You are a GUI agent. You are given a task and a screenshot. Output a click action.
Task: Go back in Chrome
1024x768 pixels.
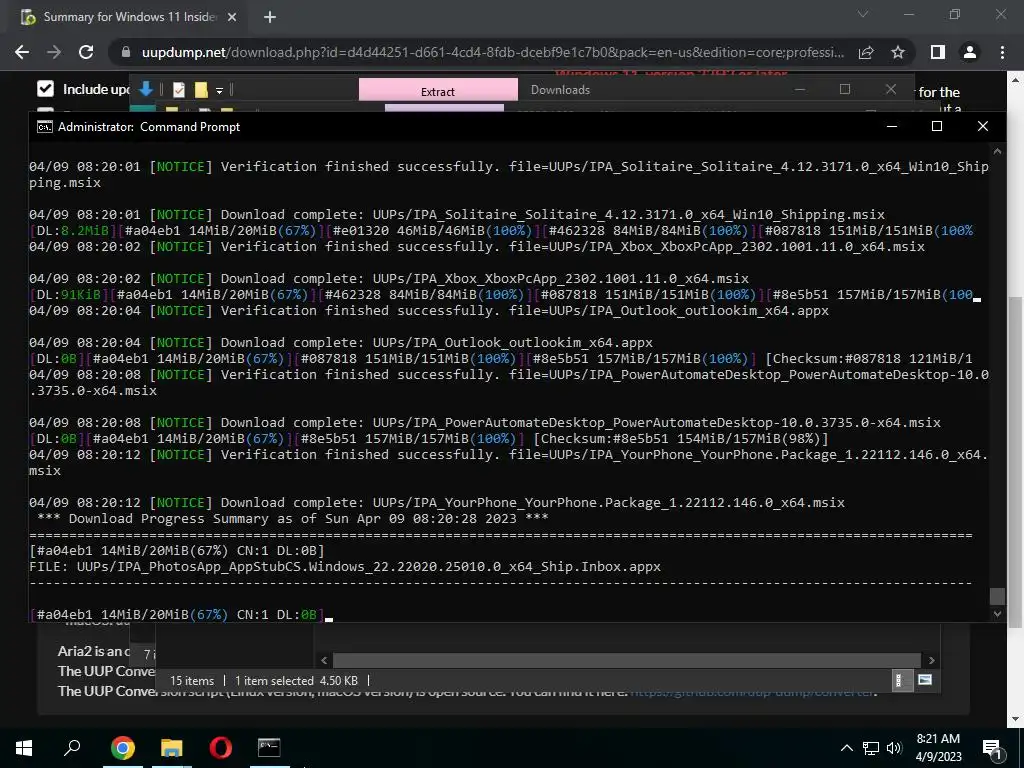[x=22, y=52]
